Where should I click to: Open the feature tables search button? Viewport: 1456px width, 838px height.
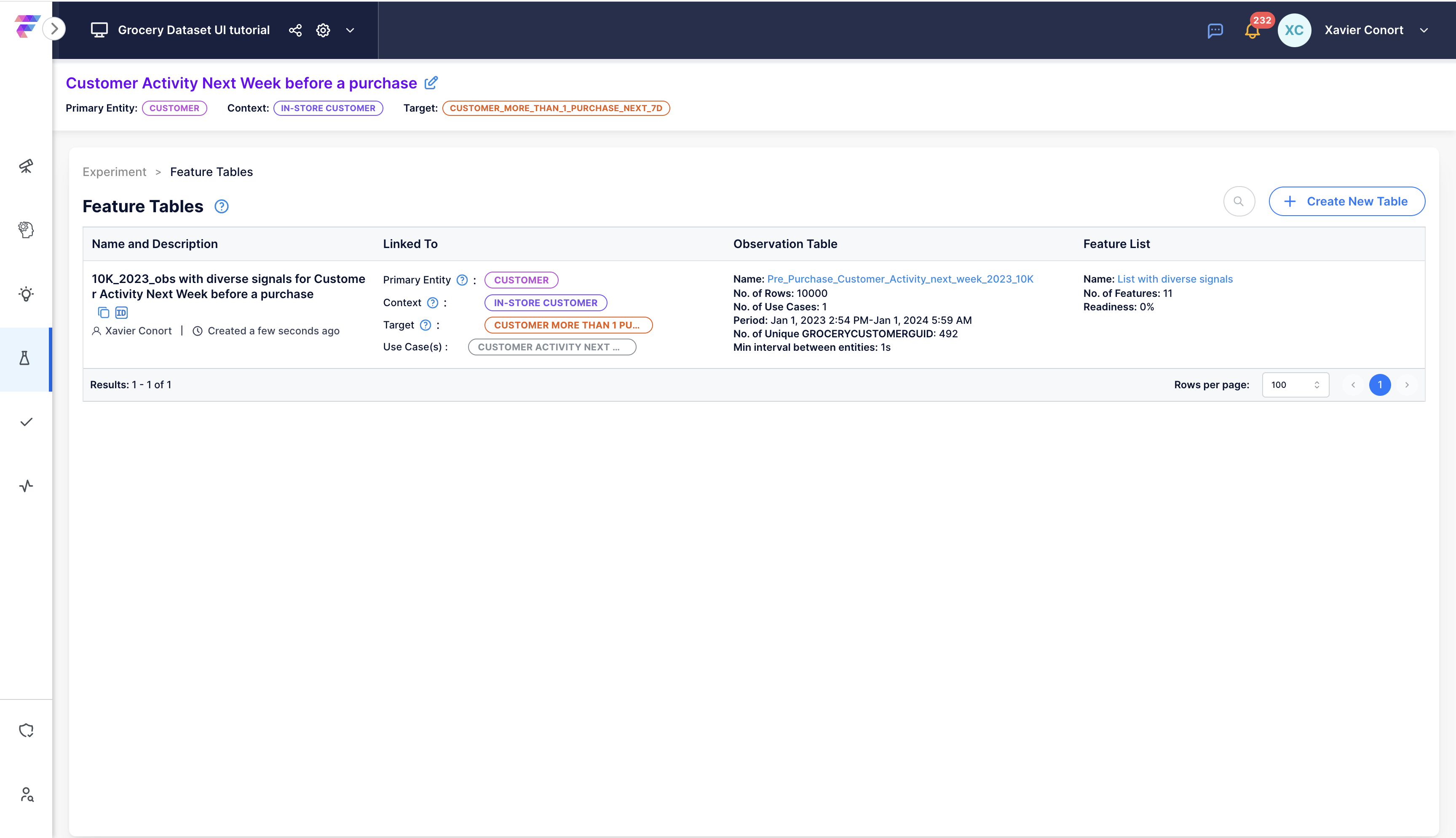[x=1239, y=201]
